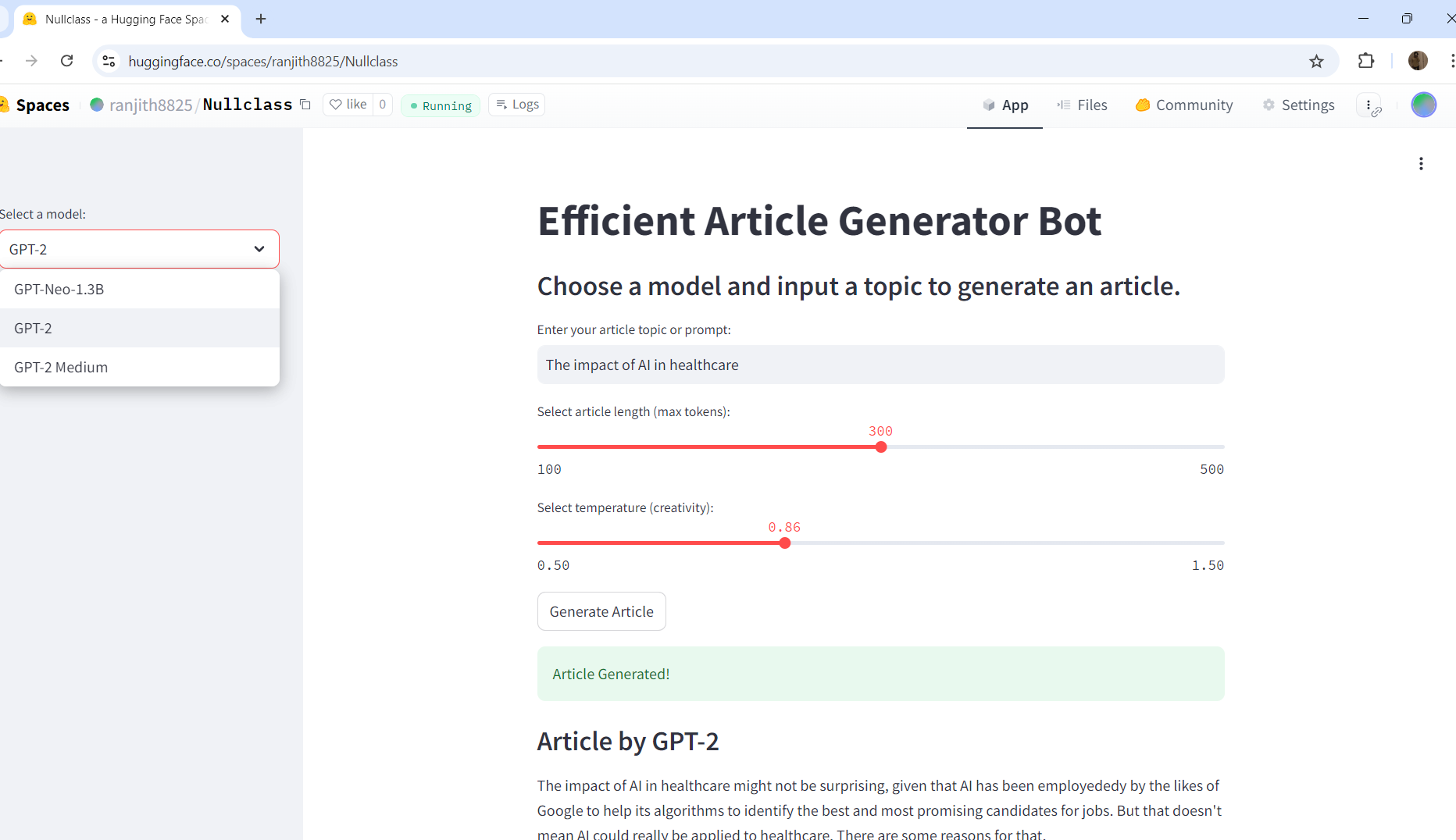Click the browser address bar URL
1456x840 pixels.
click(x=263, y=61)
